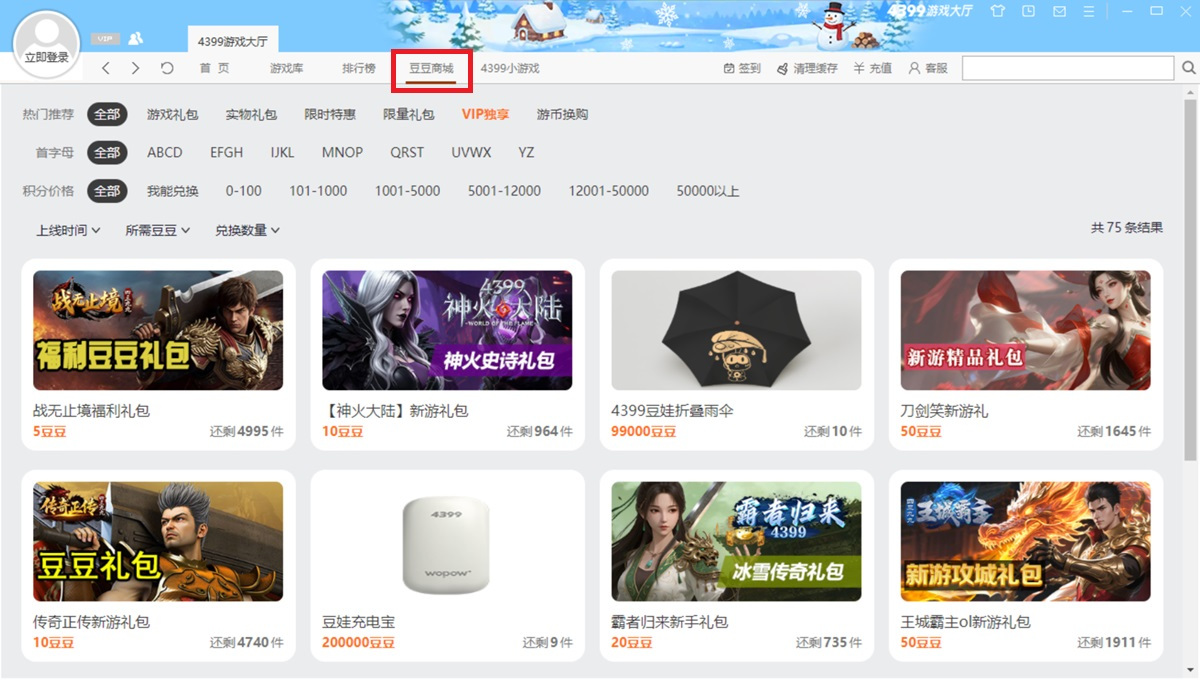
Task: Select the ABCD first-letter filter
Action: 165,152
